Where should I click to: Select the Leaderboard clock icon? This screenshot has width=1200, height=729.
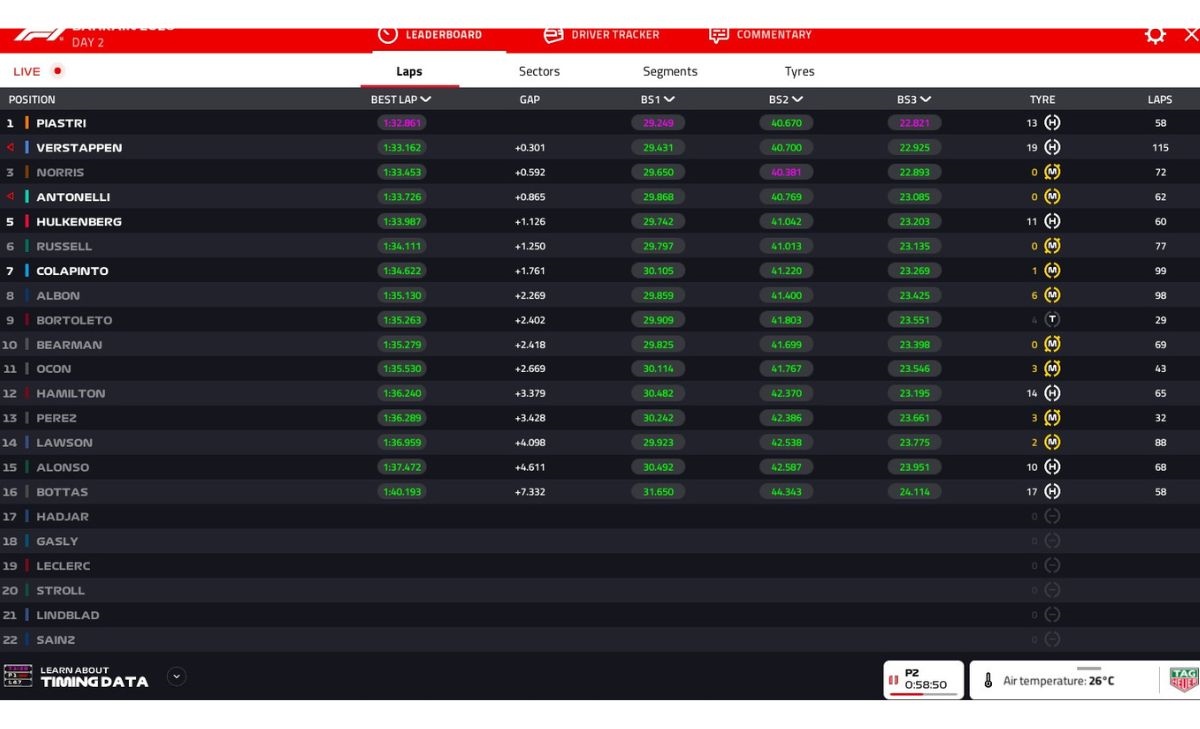[x=388, y=34]
